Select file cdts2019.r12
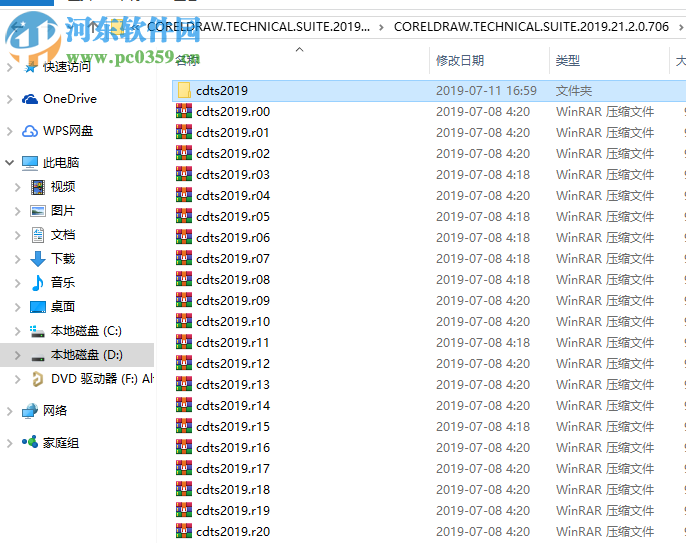The image size is (686, 543). click(x=233, y=364)
